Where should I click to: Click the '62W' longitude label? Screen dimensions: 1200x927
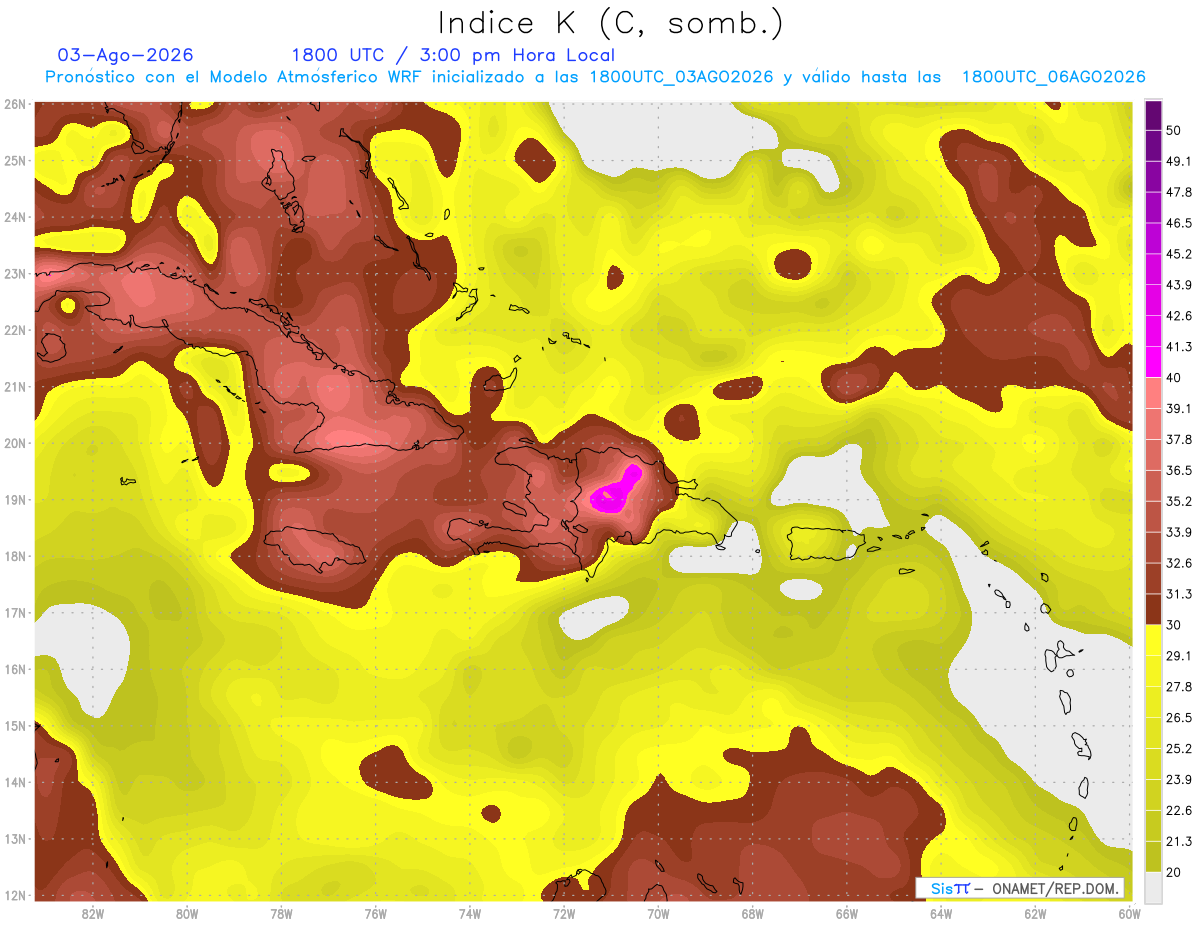click(x=1036, y=913)
